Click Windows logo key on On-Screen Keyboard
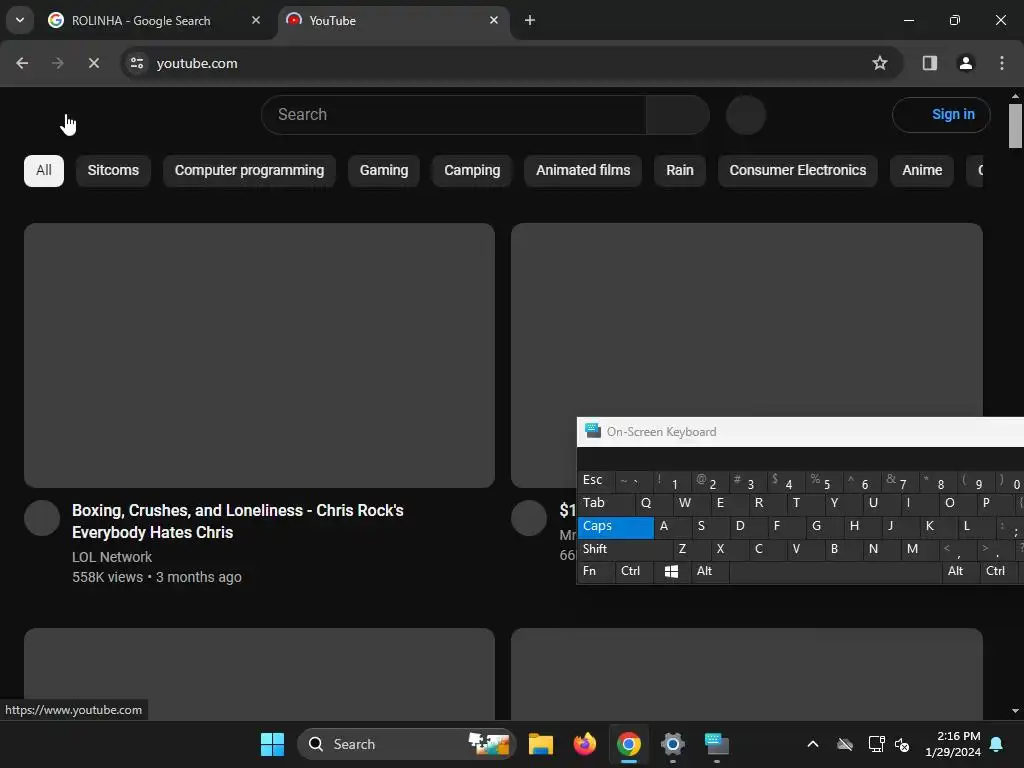Screen dimensions: 1024x768 point(671,571)
